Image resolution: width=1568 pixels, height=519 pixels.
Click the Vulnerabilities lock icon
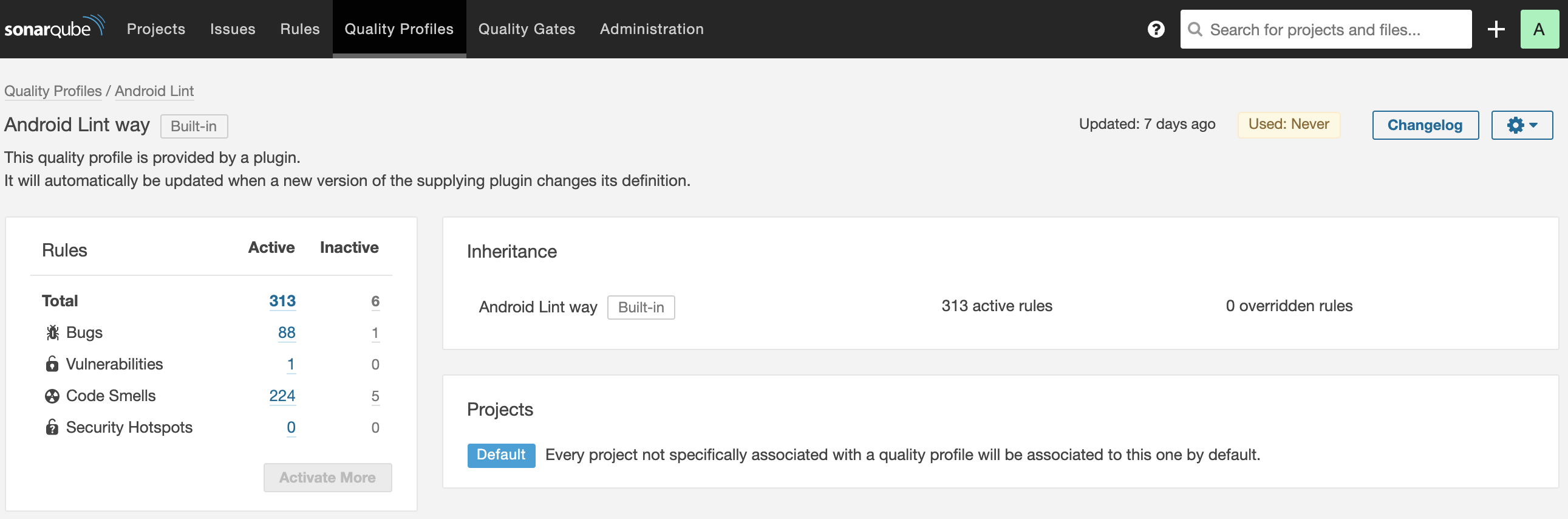[52, 364]
